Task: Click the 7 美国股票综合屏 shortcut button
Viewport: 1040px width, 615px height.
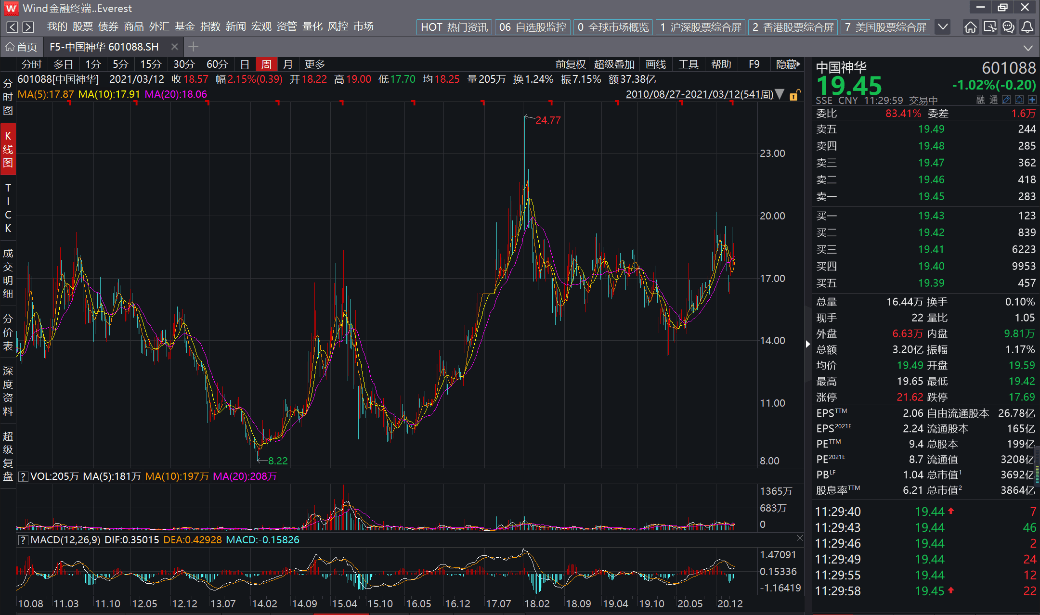Action: 885,27
